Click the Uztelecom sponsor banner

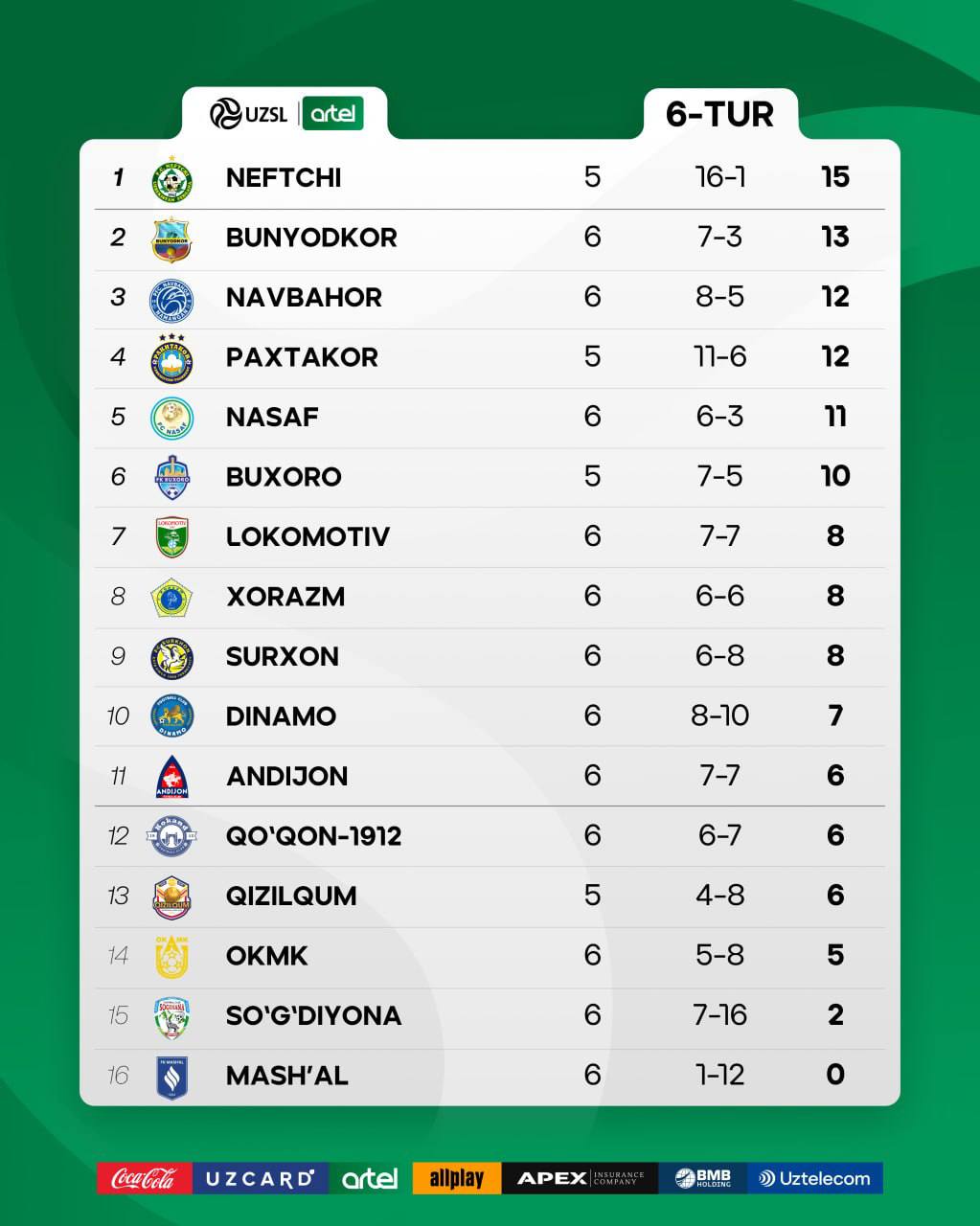click(x=815, y=1178)
